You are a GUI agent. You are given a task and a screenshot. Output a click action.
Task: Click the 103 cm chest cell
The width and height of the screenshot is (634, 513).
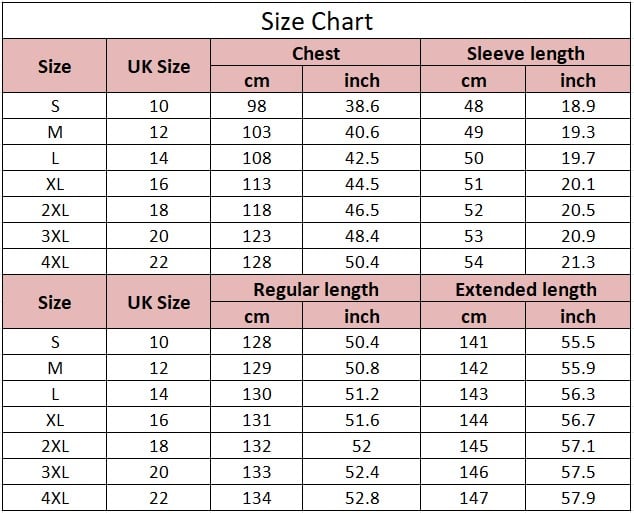click(x=257, y=132)
